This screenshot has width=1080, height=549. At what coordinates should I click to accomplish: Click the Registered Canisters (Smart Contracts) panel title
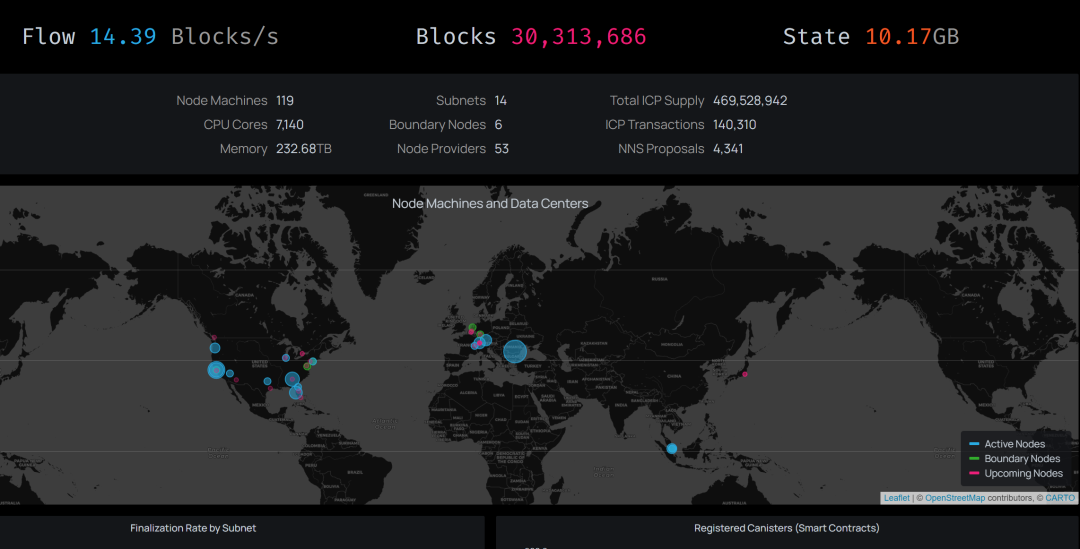[787, 528]
